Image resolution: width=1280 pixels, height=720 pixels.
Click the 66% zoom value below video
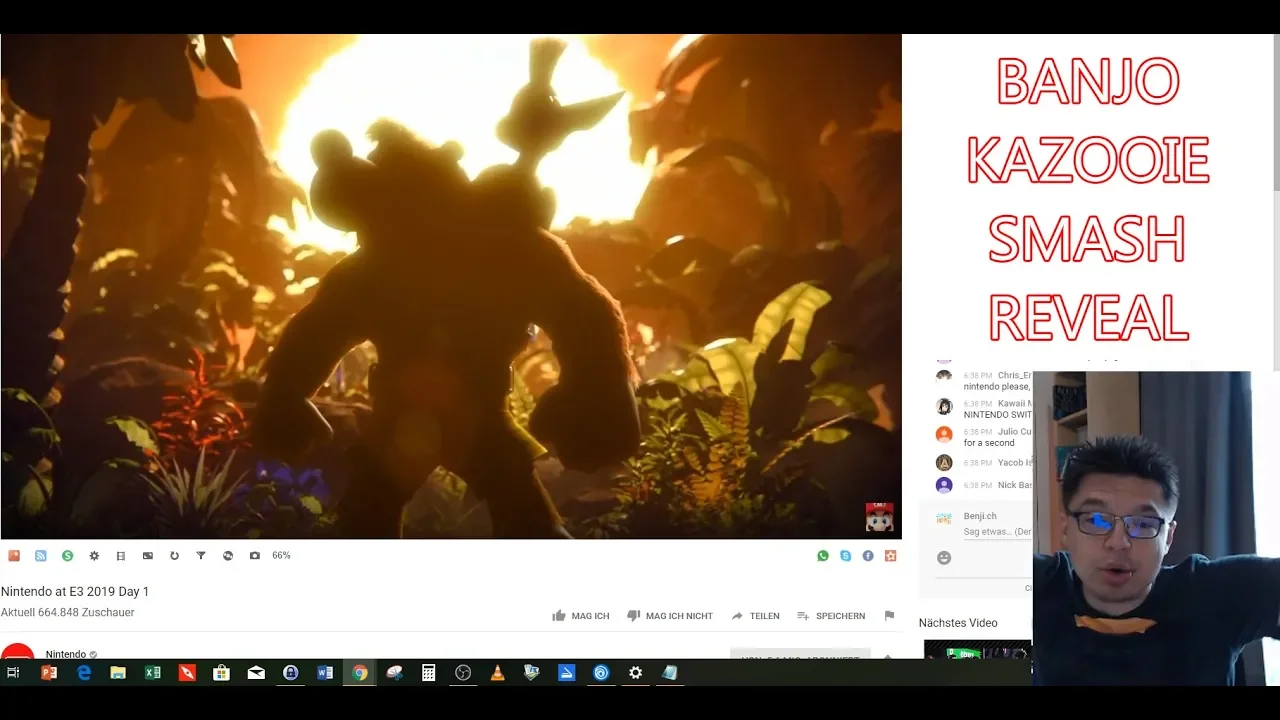[281, 555]
